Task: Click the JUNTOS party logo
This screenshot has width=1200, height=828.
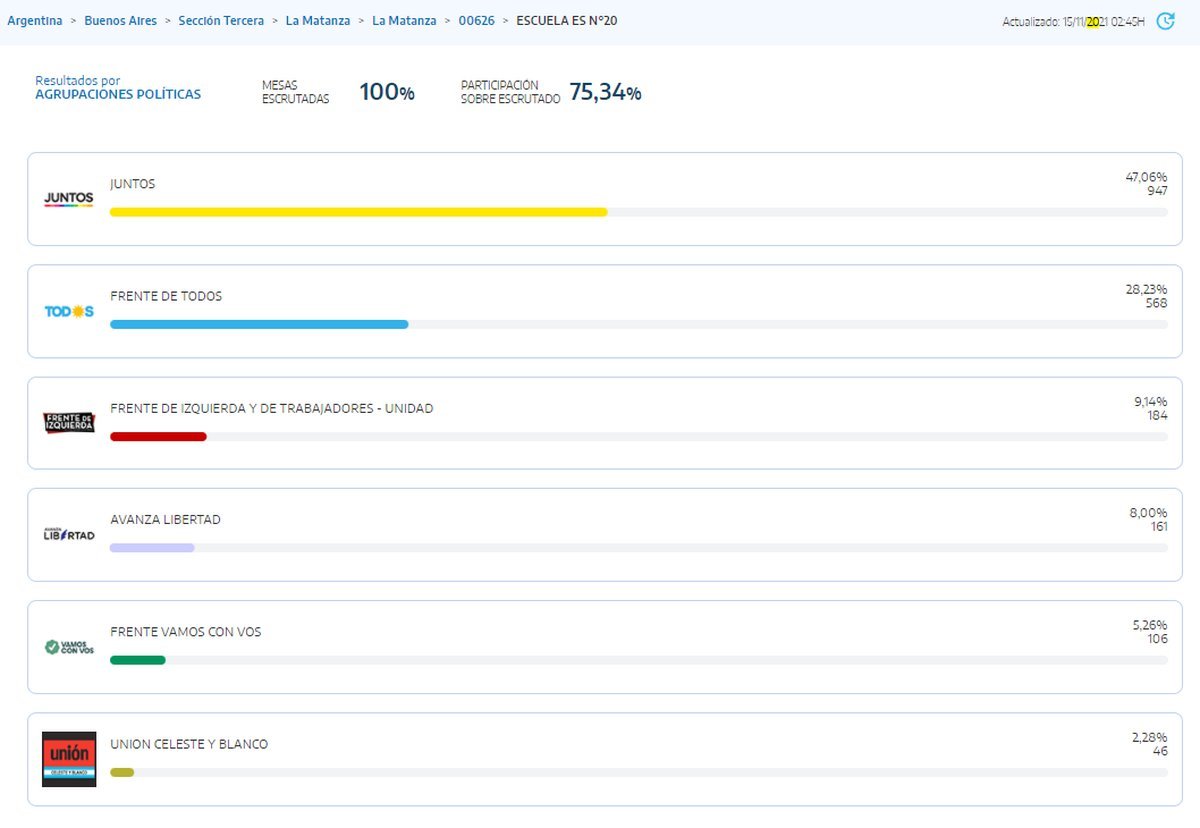Action: coord(69,199)
